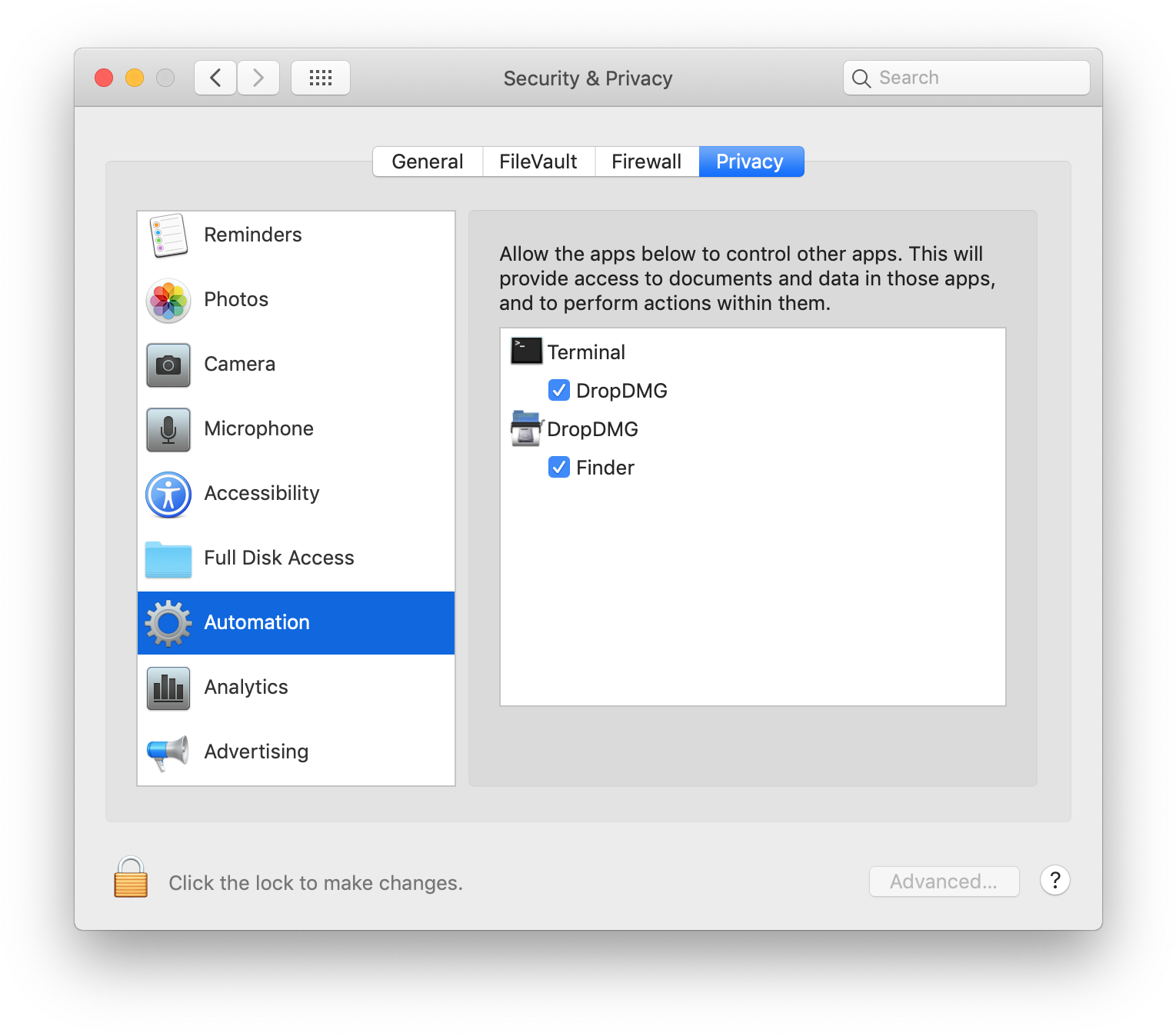Uncheck DropDMG under Terminal
Screen dimensions: 1176x1033
click(x=559, y=391)
